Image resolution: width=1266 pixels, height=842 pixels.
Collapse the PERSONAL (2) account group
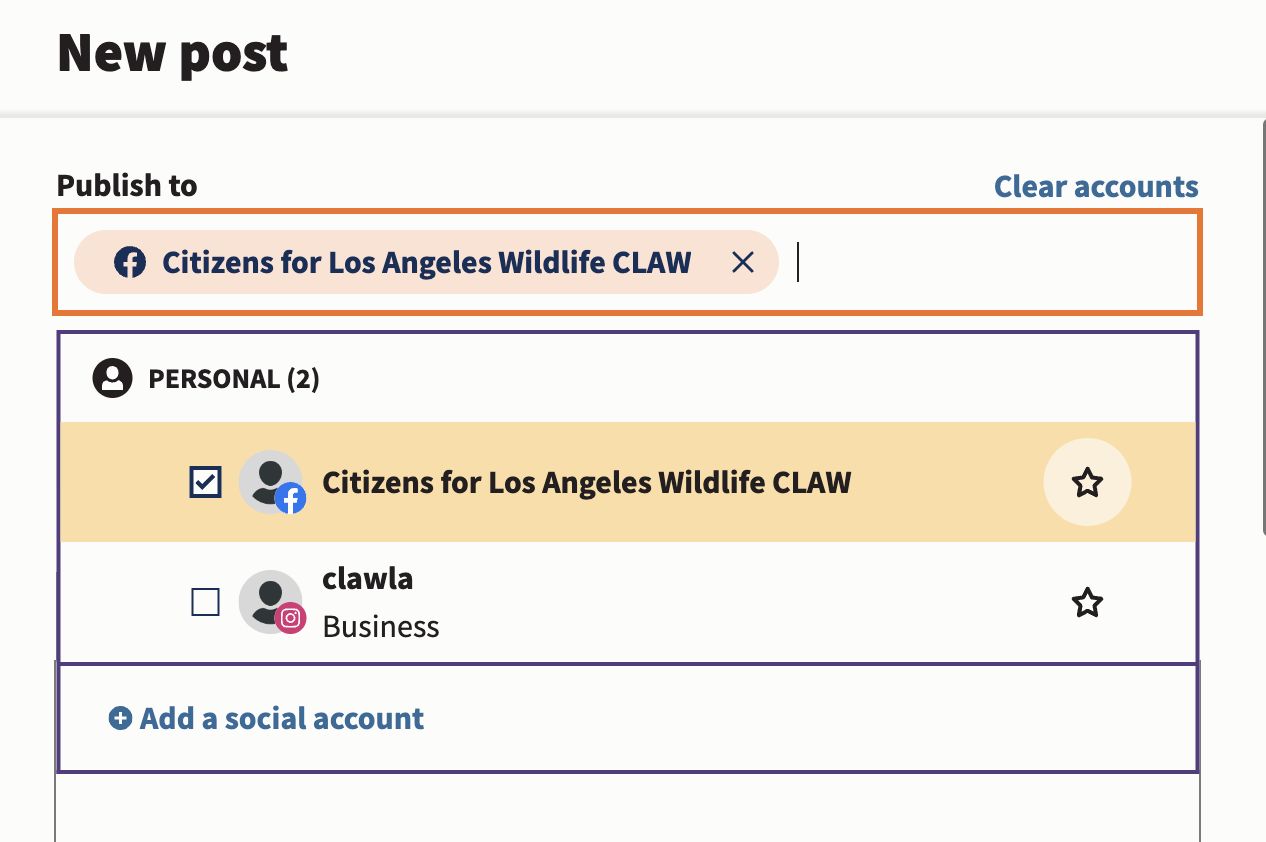tap(234, 379)
